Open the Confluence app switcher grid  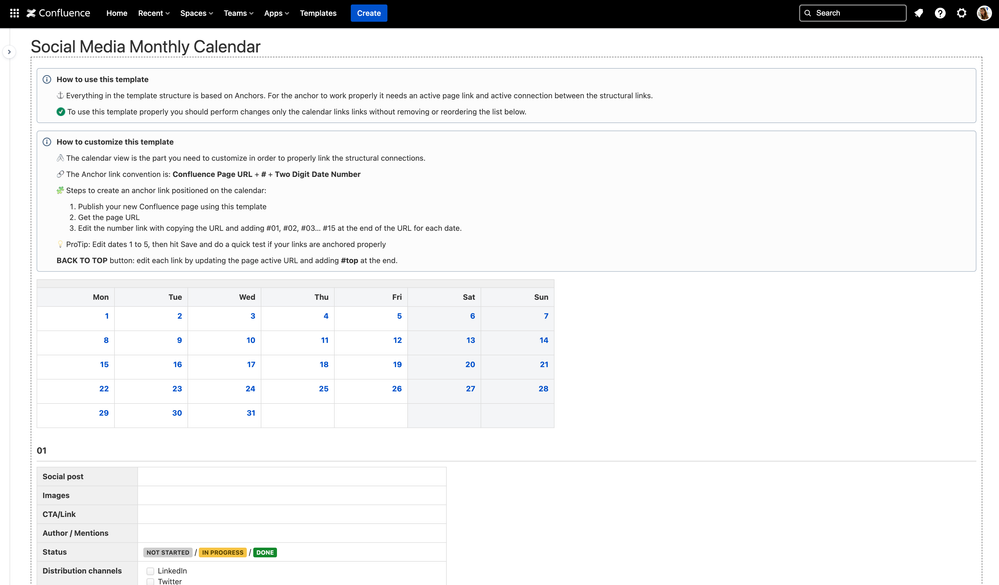click(x=13, y=13)
